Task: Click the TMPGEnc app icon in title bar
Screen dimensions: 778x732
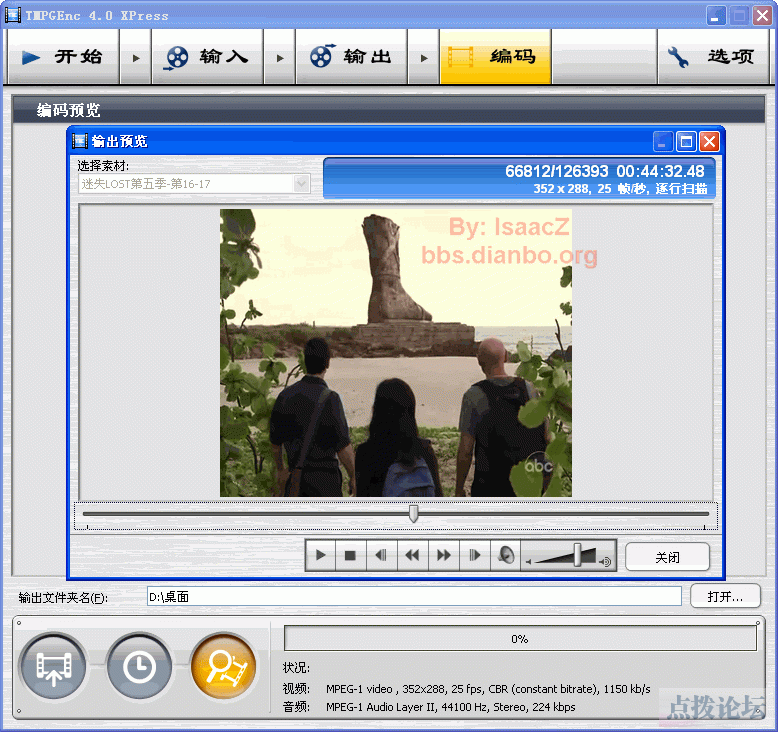Action: click(12, 15)
